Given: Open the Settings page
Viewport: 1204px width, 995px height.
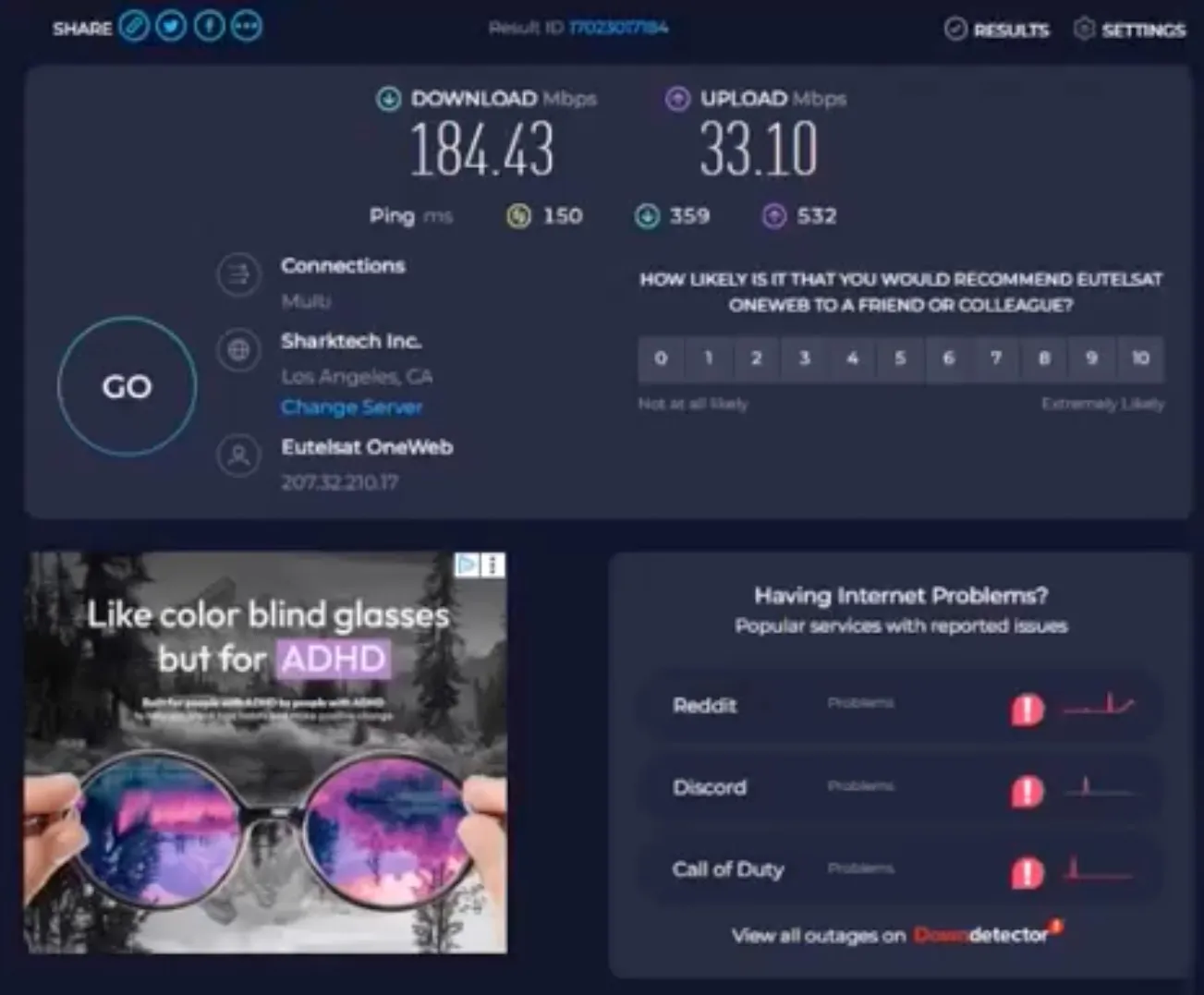Looking at the screenshot, I should 1130,30.
